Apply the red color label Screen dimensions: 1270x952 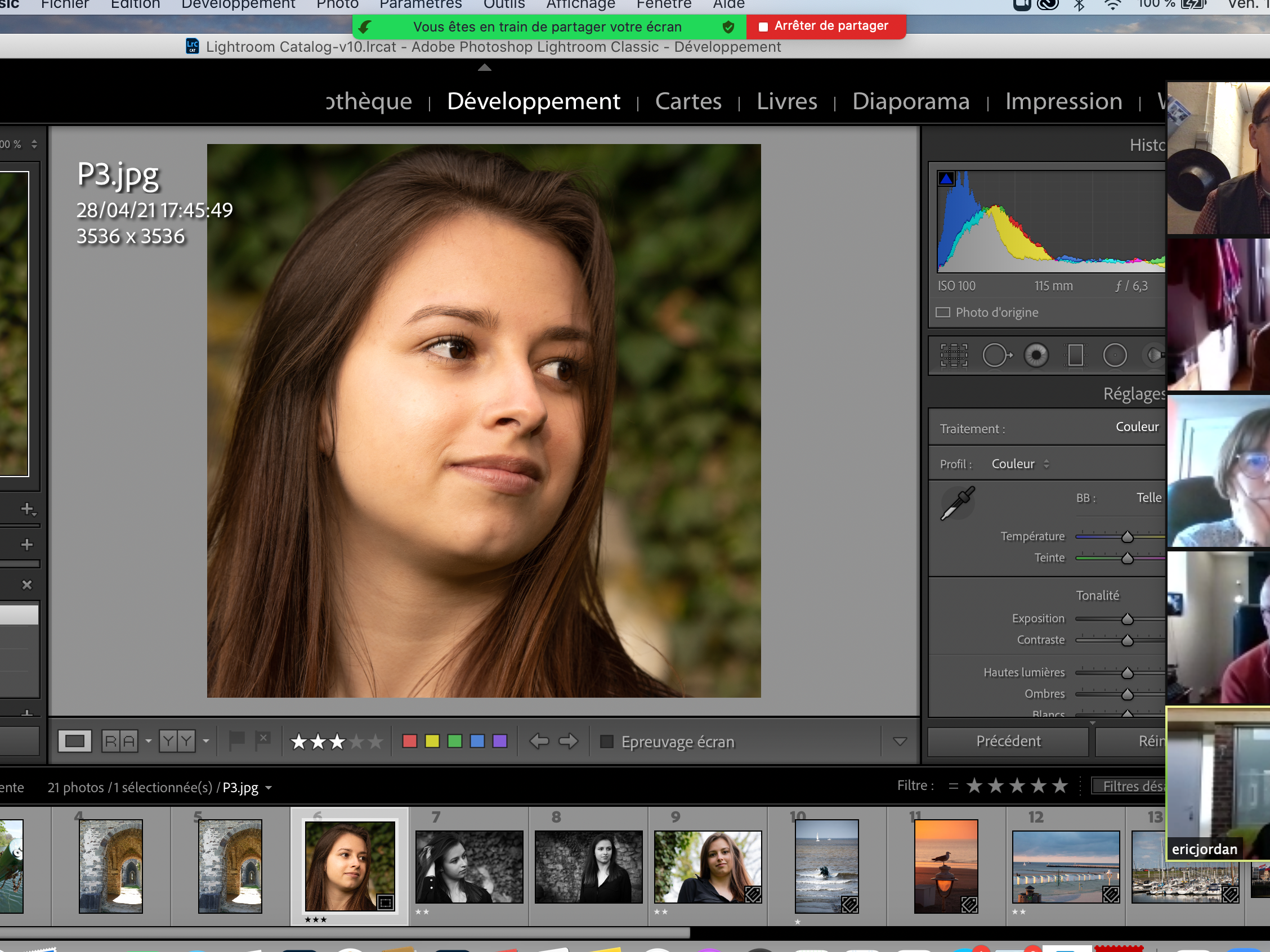pyautogui.click(x=409, y=742)
